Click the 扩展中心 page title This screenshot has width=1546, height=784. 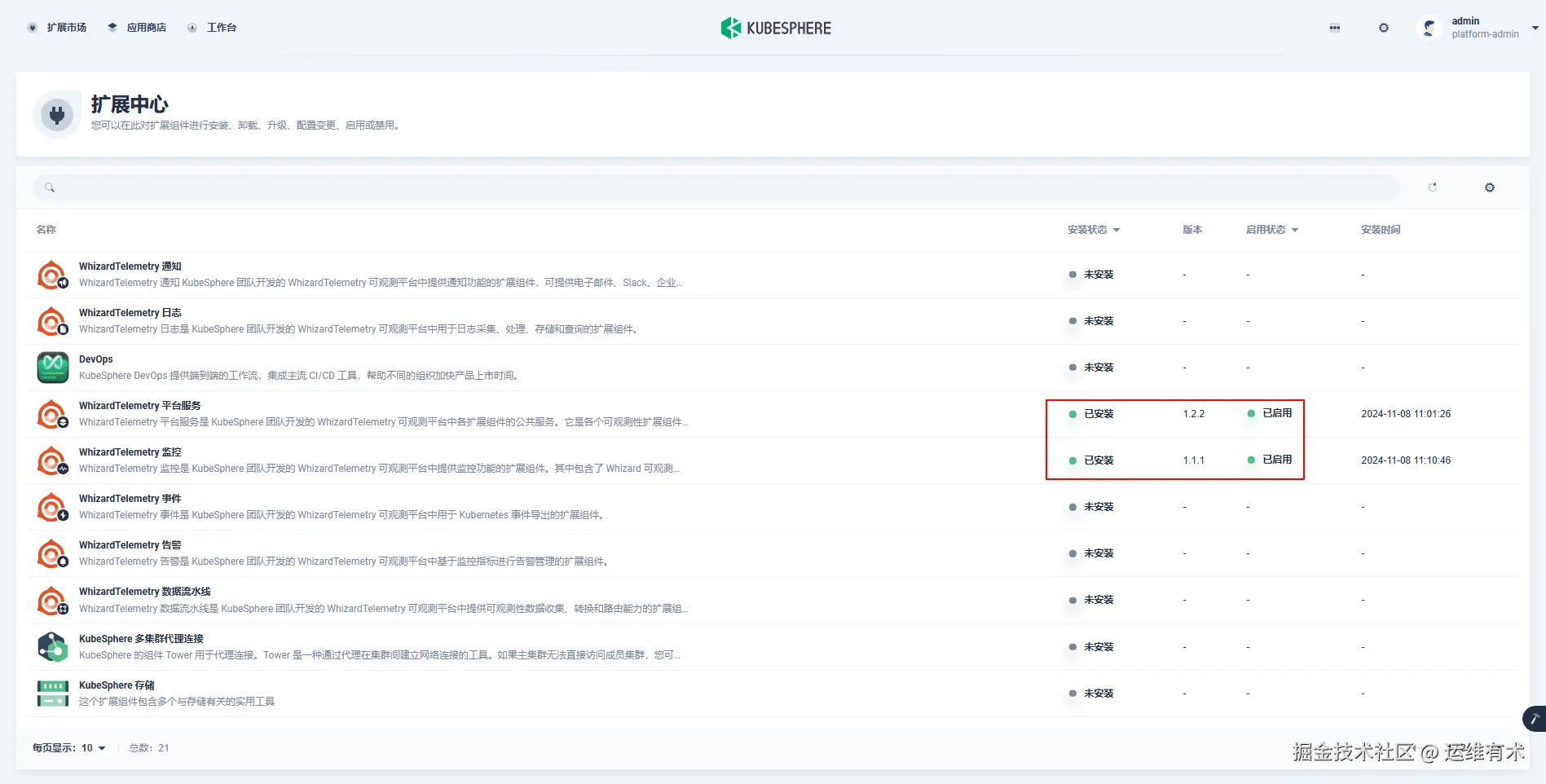point(130,104)
